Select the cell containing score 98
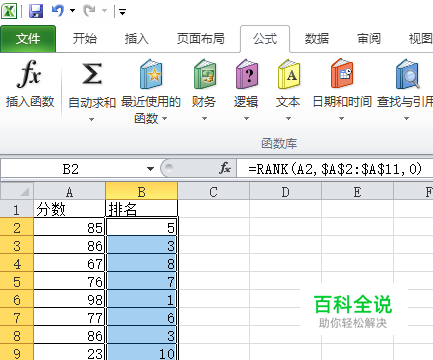 (x=69, y=299)
